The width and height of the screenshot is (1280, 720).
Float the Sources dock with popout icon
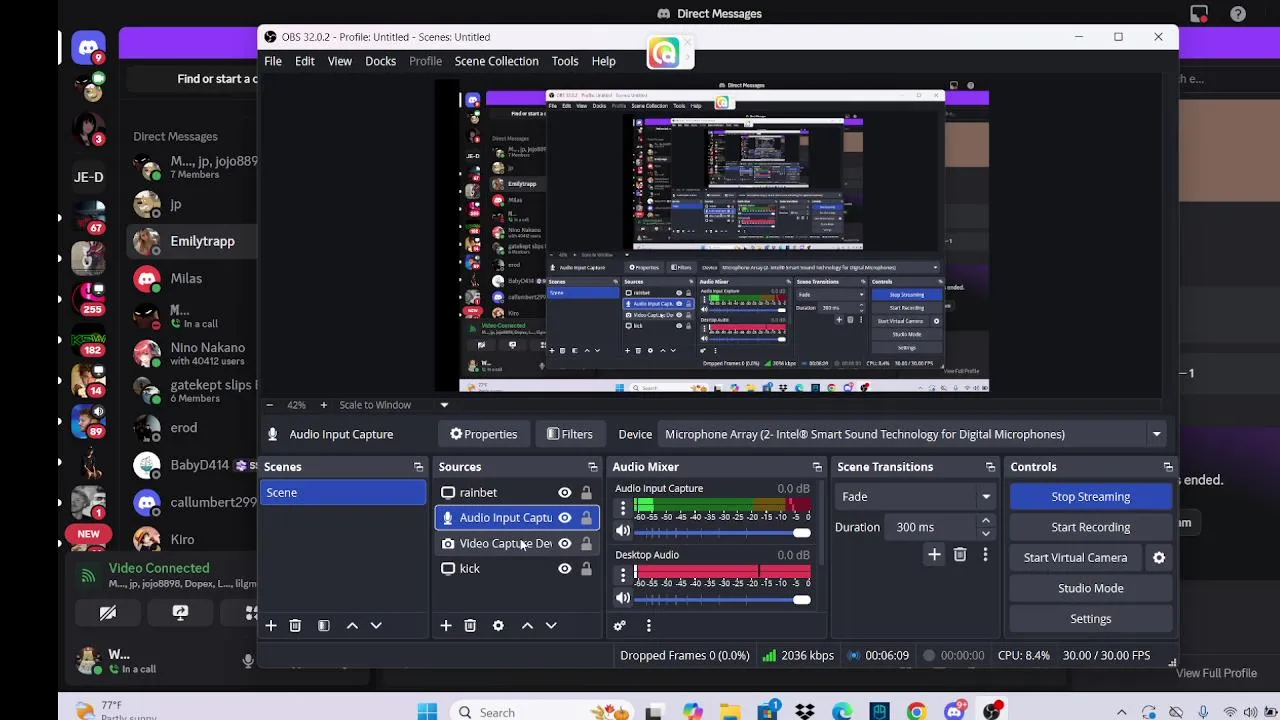coord(593,467)
